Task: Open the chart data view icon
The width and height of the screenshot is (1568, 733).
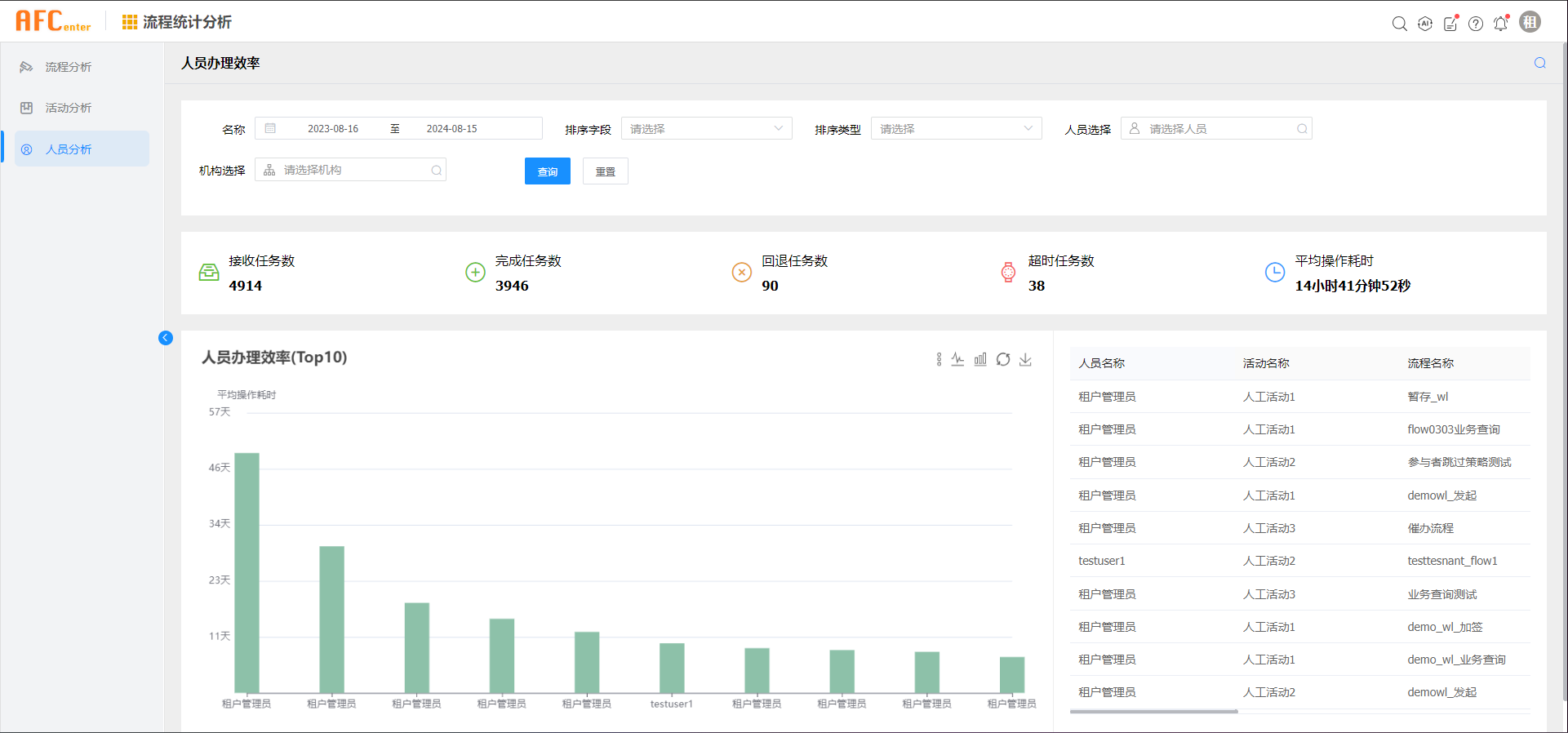Action: coord(939,359)
